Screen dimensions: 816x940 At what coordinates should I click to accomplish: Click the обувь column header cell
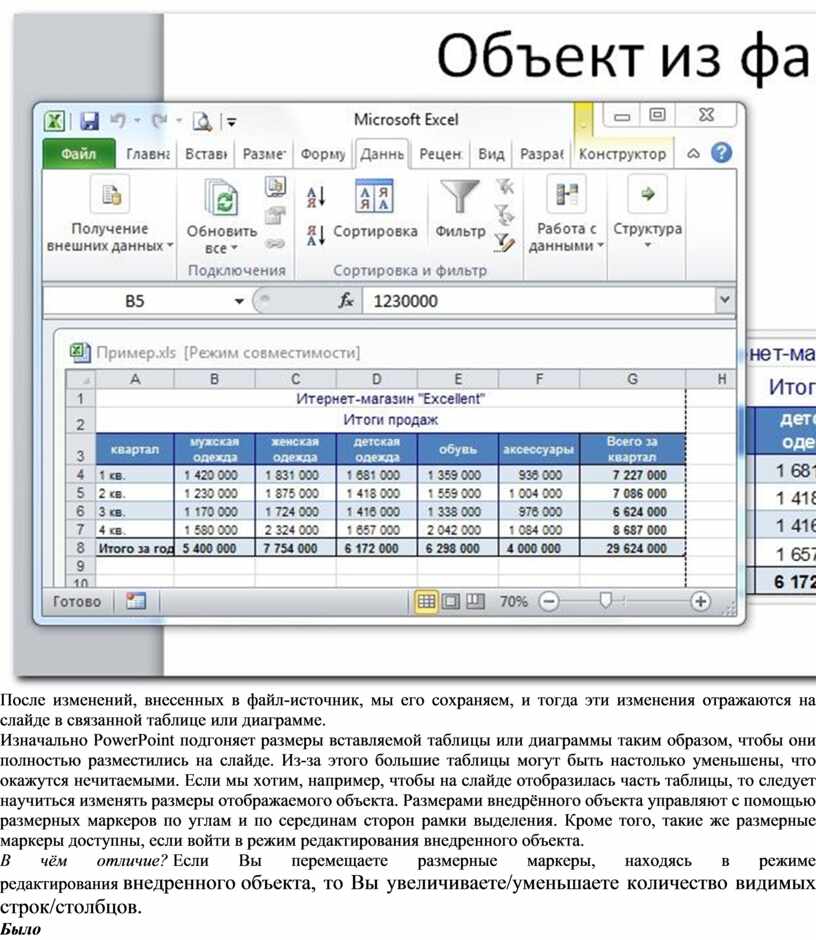pyautogui.click(x=458, y=449)
